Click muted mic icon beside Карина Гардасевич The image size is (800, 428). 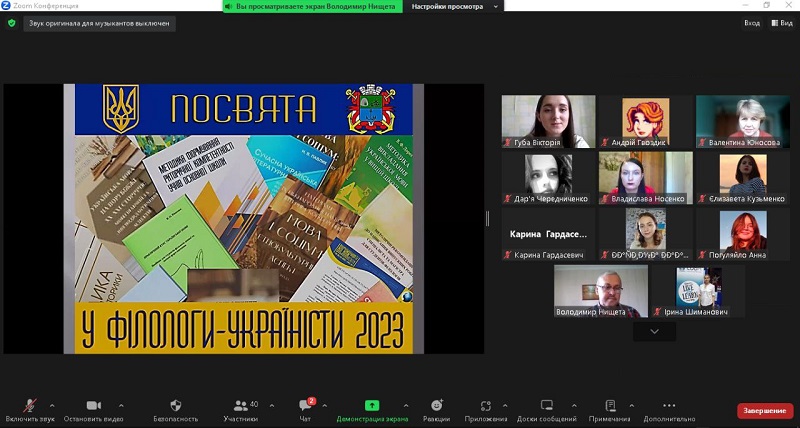(508, 255)
